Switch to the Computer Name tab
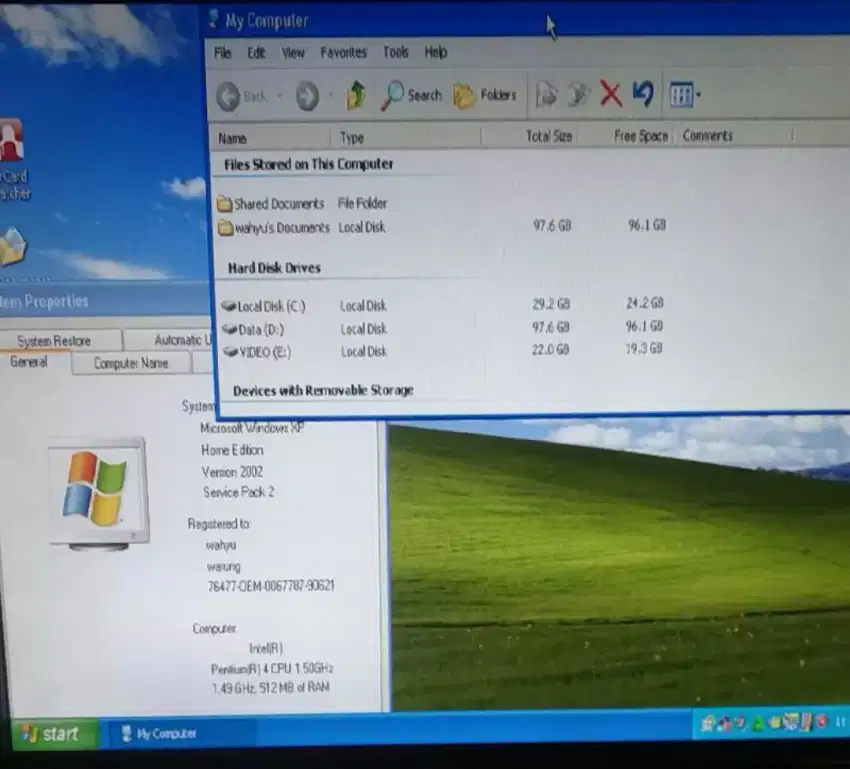Screen dimensions: 850x769 pos(131,363)
